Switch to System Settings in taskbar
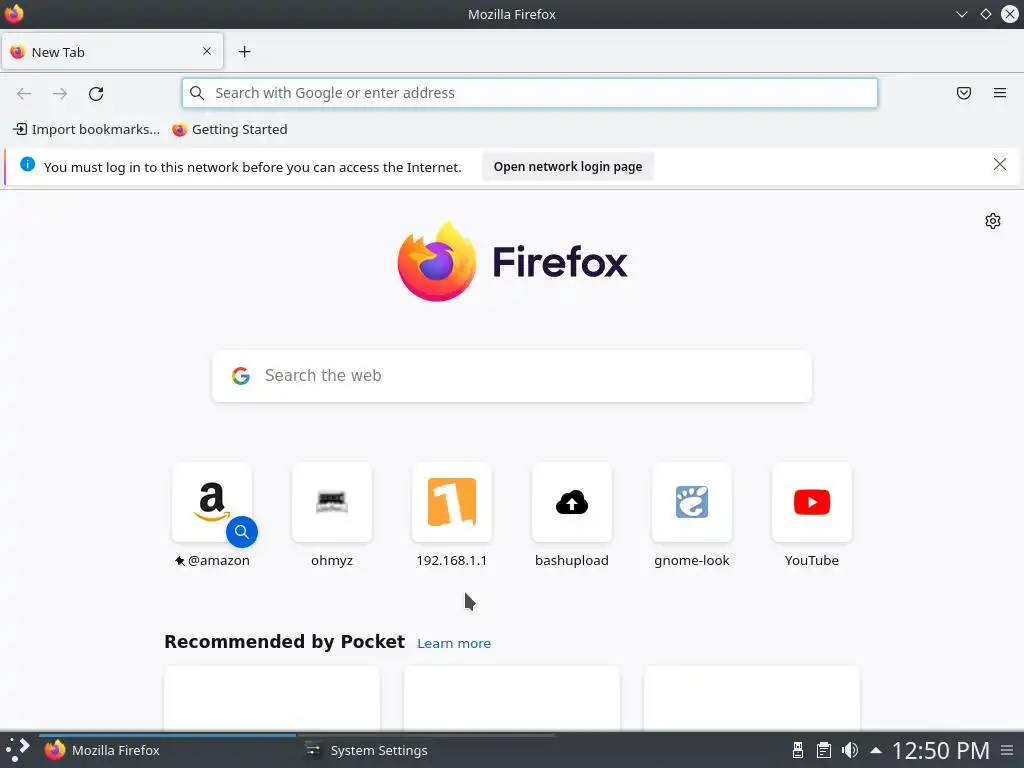The image size is (1024, 768). (x=426, y=750)
